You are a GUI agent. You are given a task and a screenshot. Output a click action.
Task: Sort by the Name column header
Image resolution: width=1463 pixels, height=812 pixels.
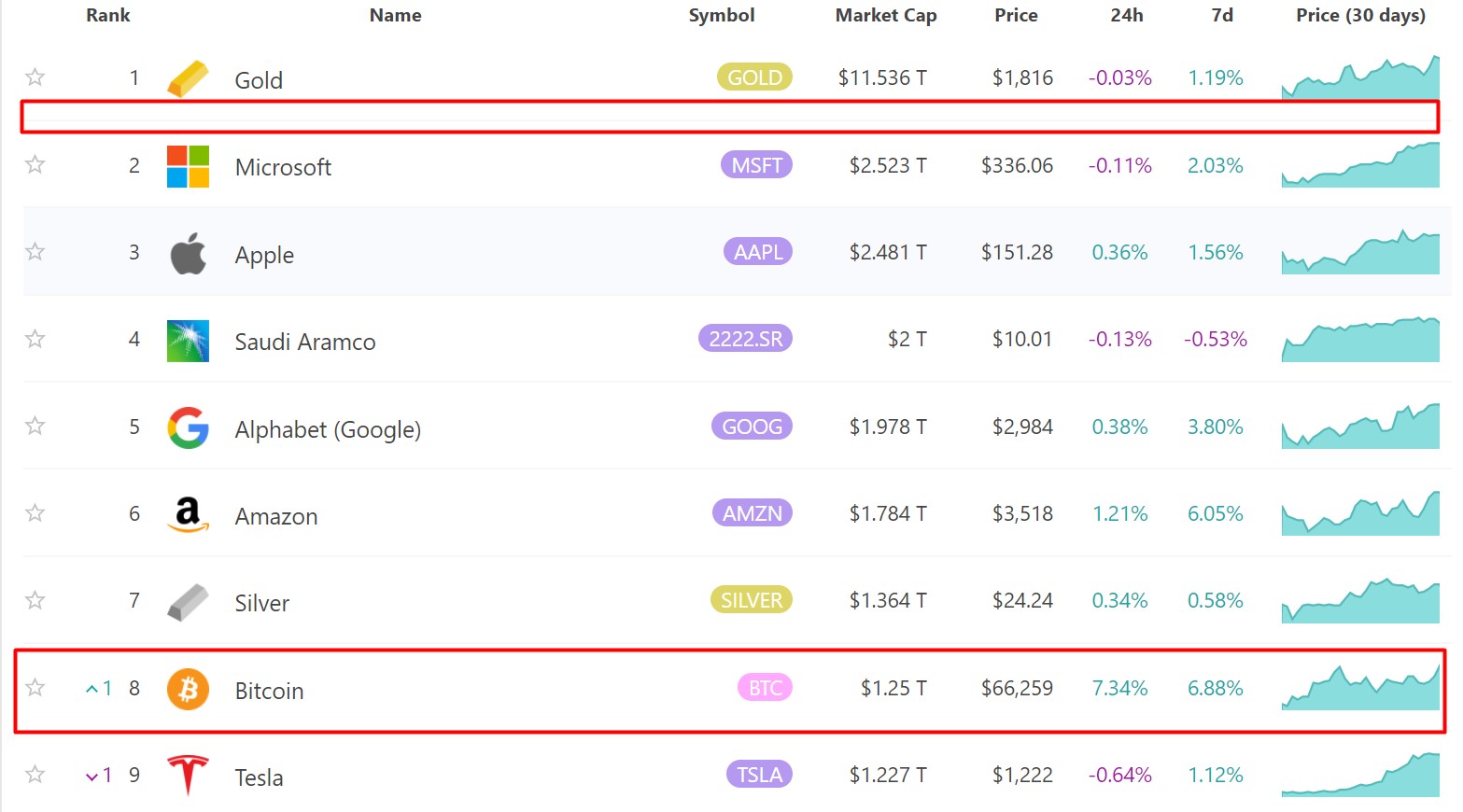pyautogui.click(x=395, y=15)
